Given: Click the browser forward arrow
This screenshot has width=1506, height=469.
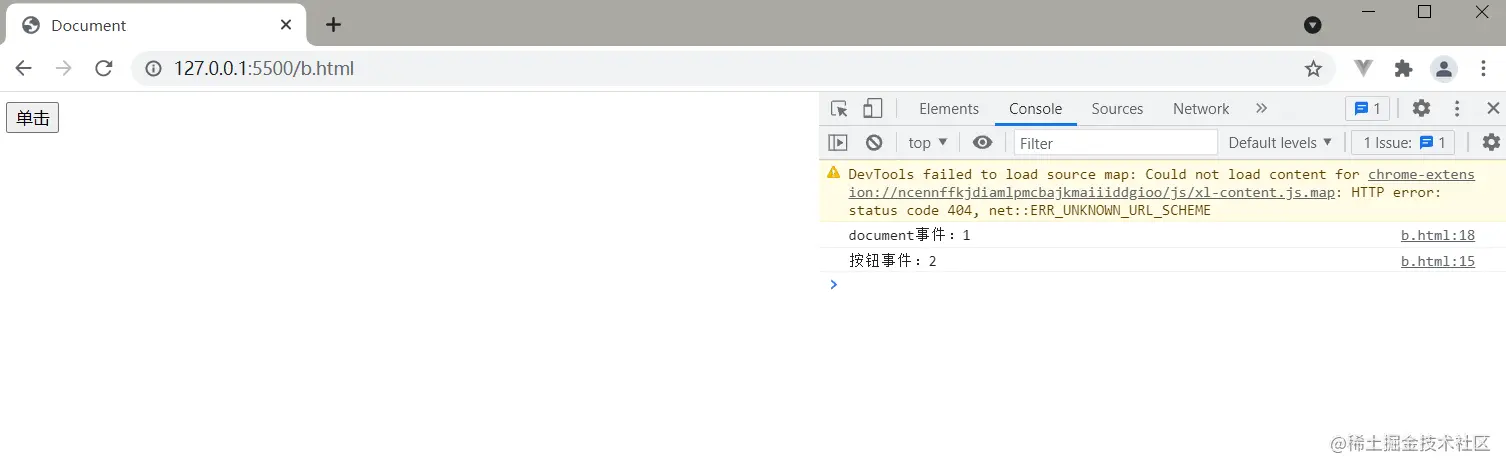Looking at the screenshot, I should (63, 68).
